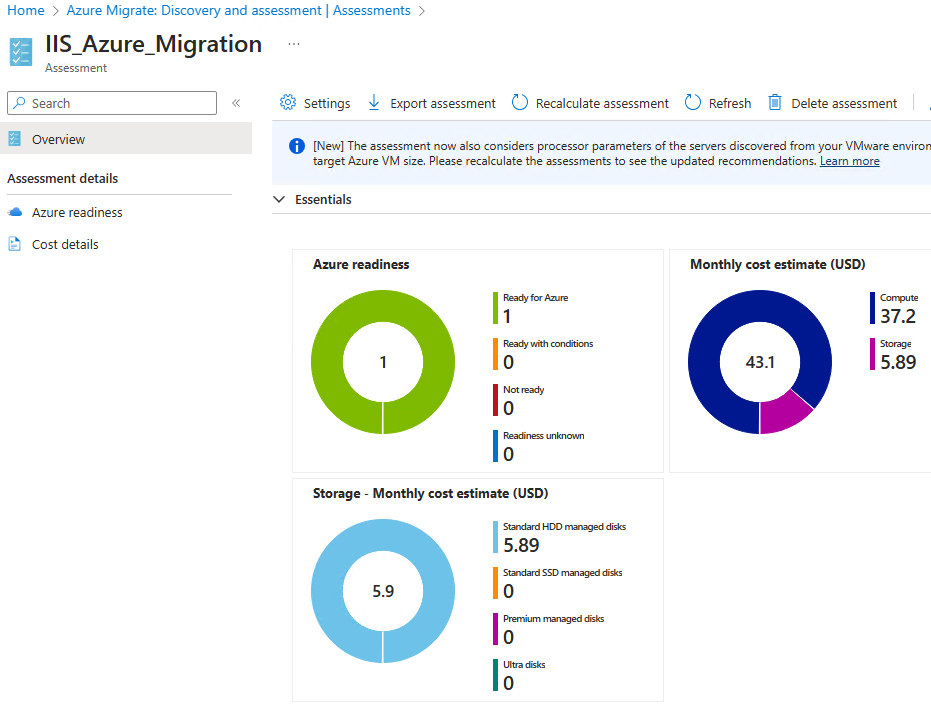Click the Overview checklist icon in sidebar
931x708 pixels.
15,139
